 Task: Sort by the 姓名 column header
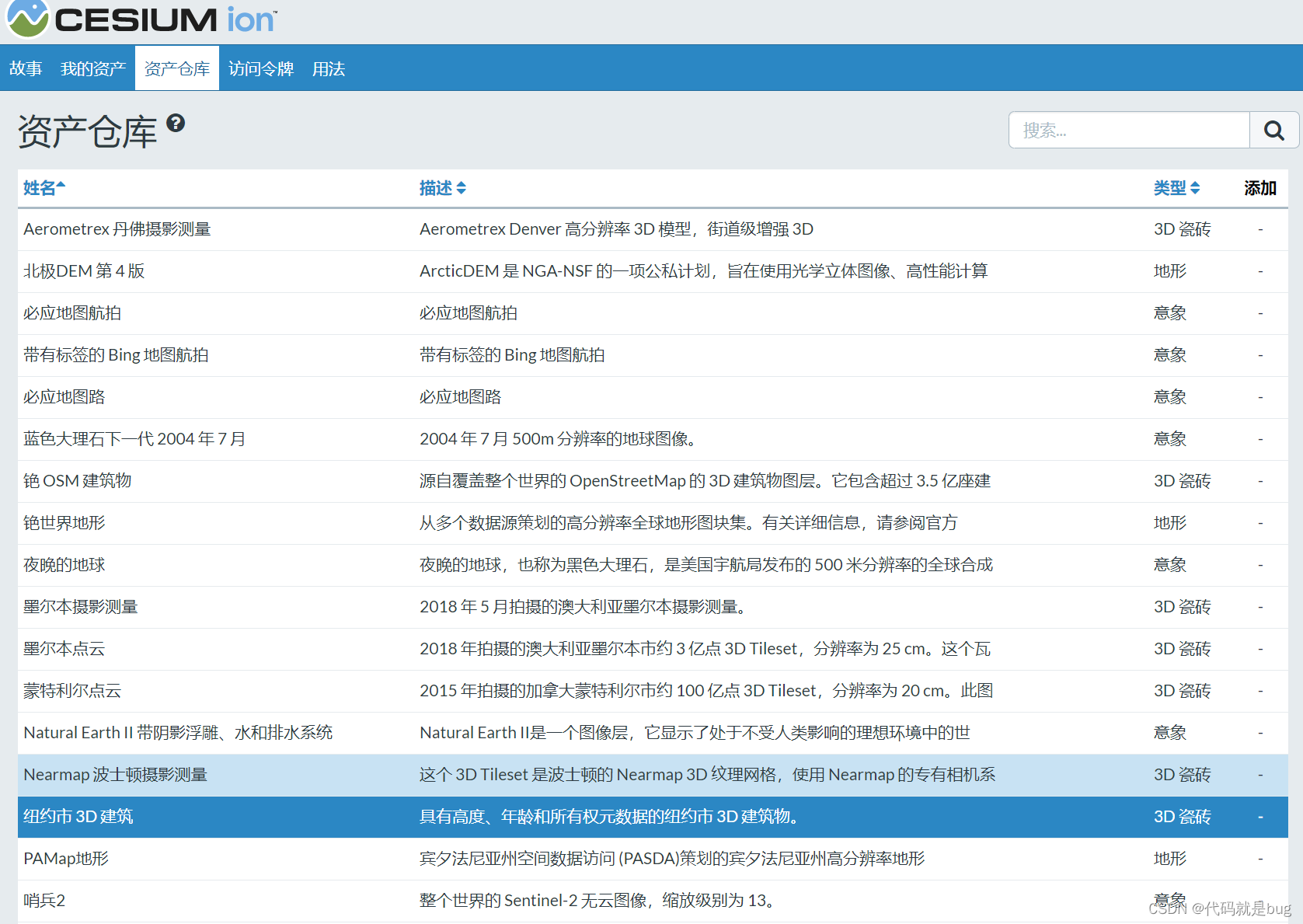pos(44,187)
